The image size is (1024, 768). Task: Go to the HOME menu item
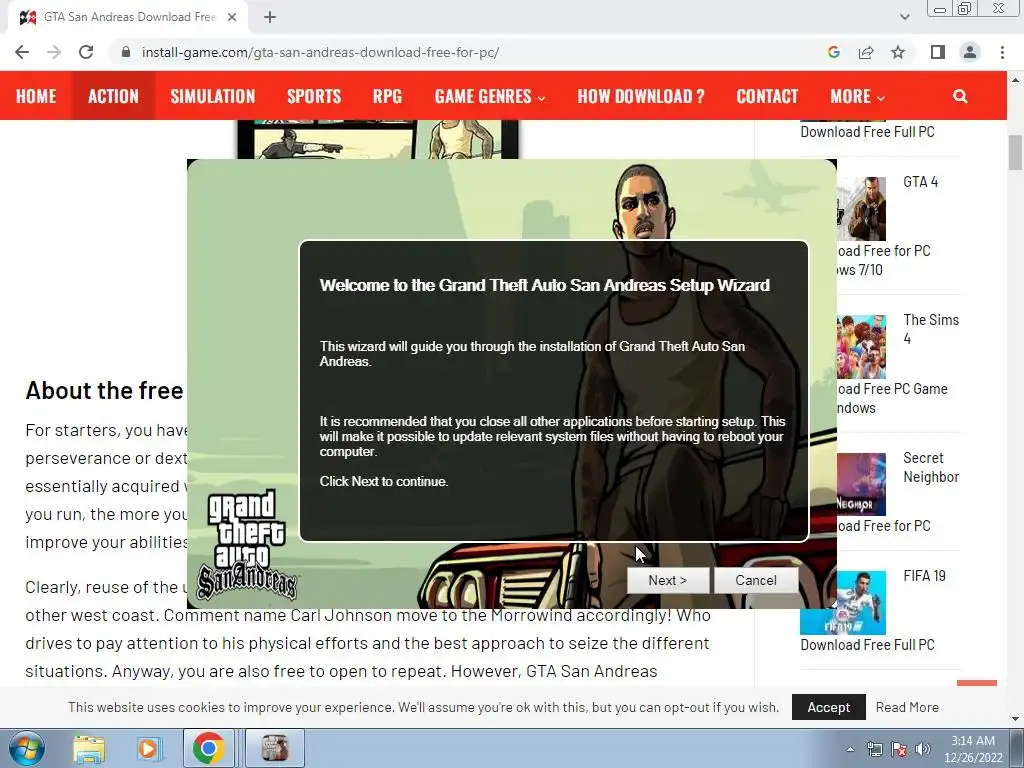(36, 96)
